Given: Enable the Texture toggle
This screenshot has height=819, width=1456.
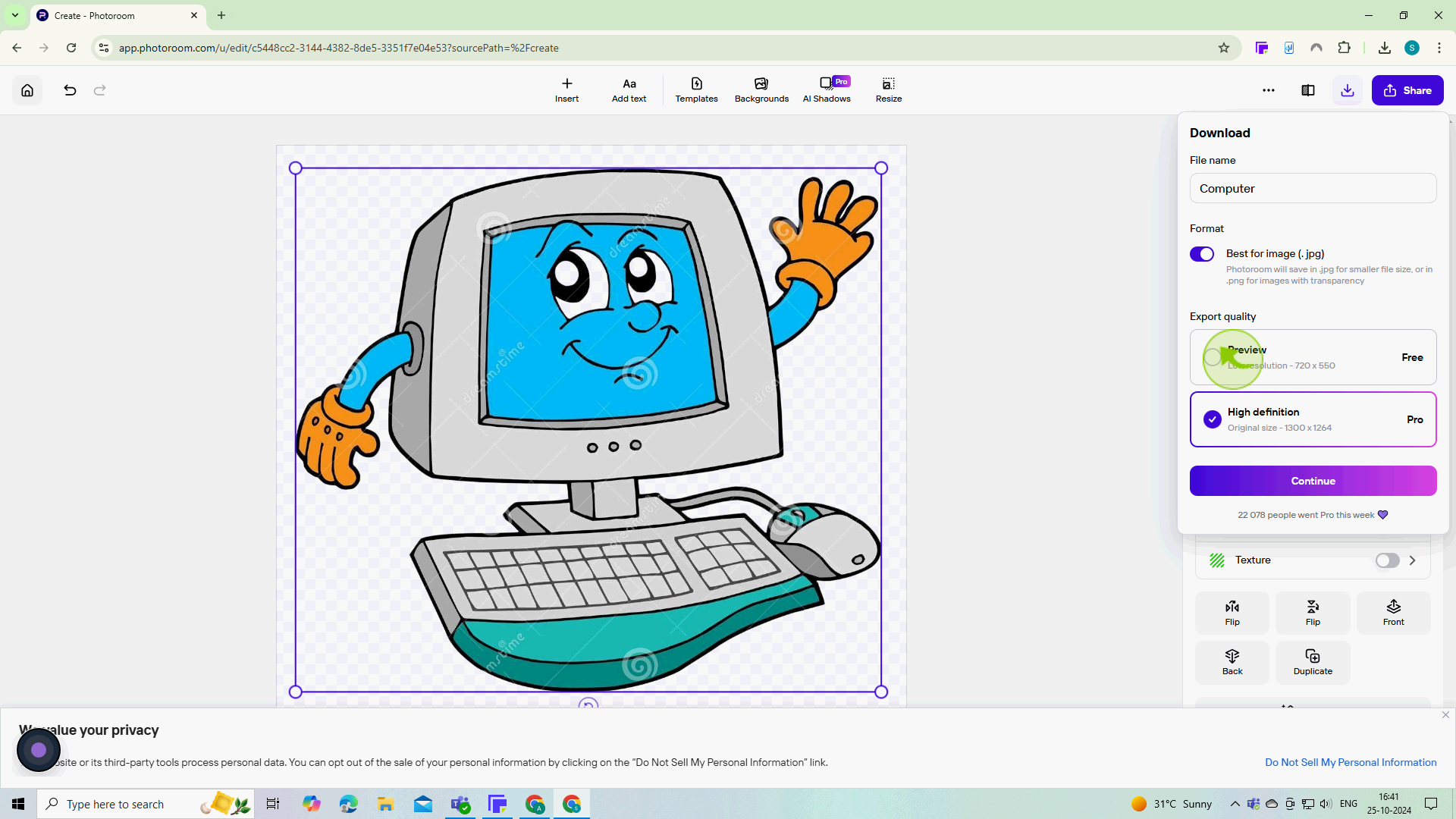Looking at the screenshot, I should coord(1388,560).
